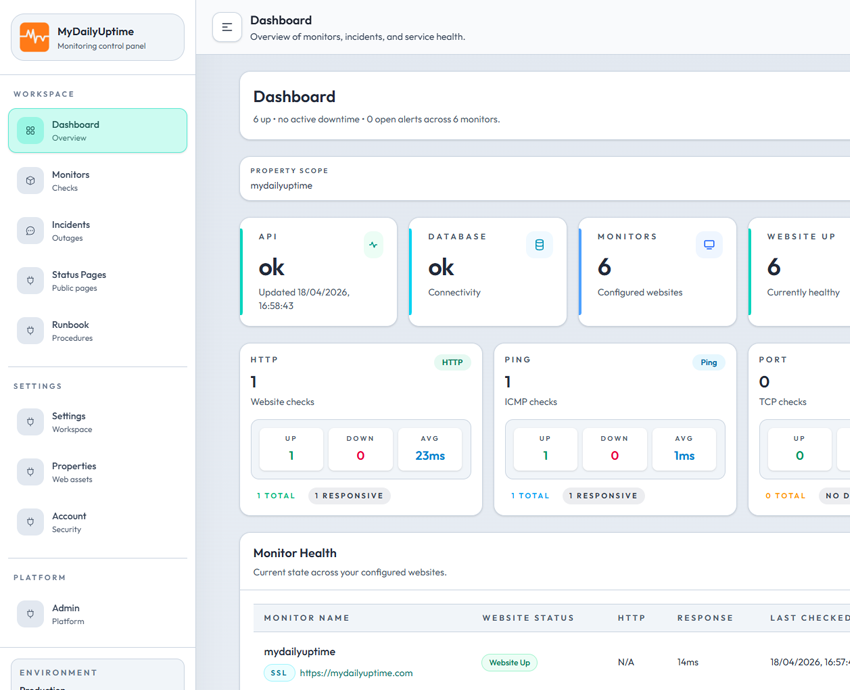Click the PORT card 0 TOTAL label
This screenshot has height=690, width=850.
[785, 496]
